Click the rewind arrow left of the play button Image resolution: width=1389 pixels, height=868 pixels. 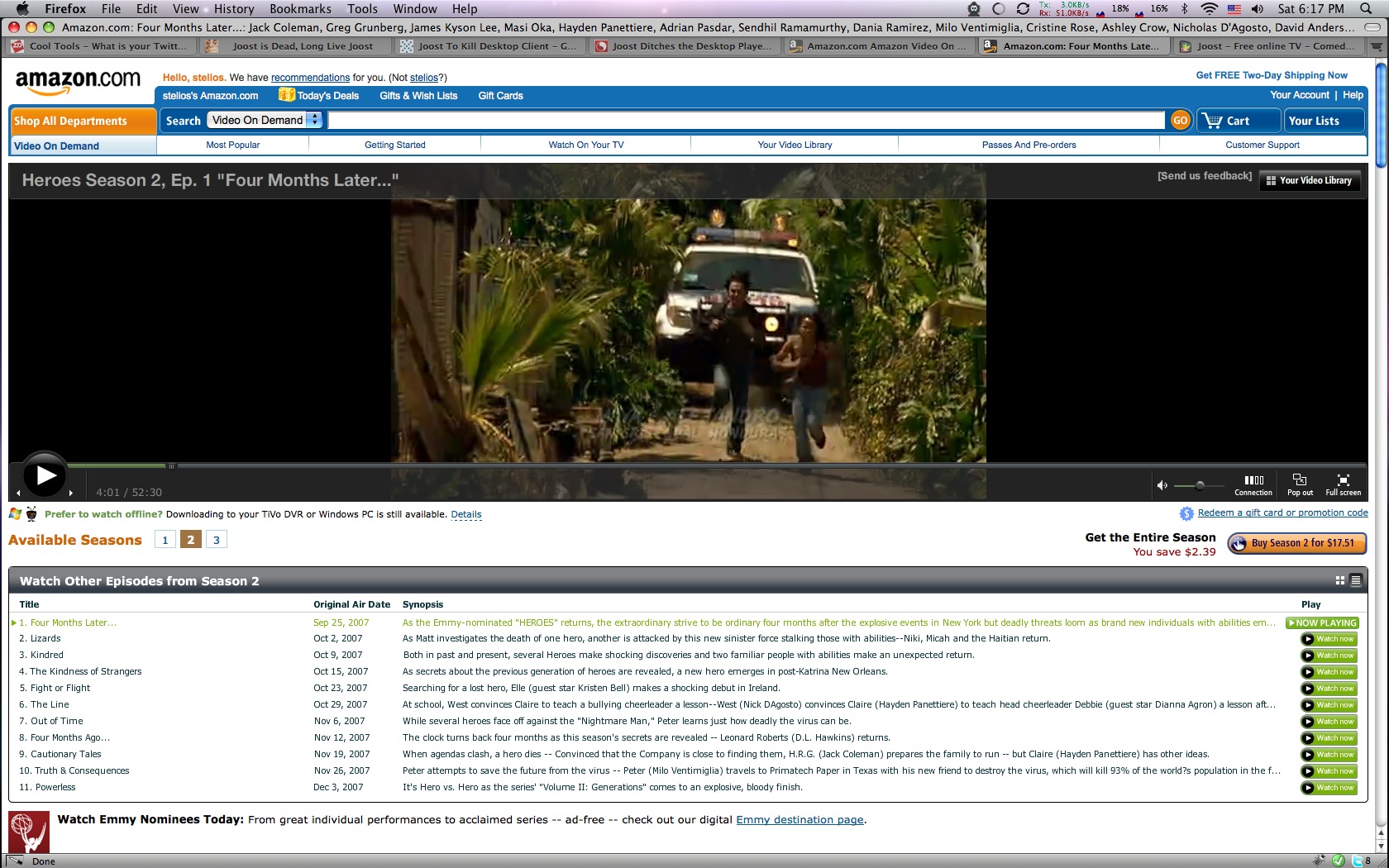18,493
